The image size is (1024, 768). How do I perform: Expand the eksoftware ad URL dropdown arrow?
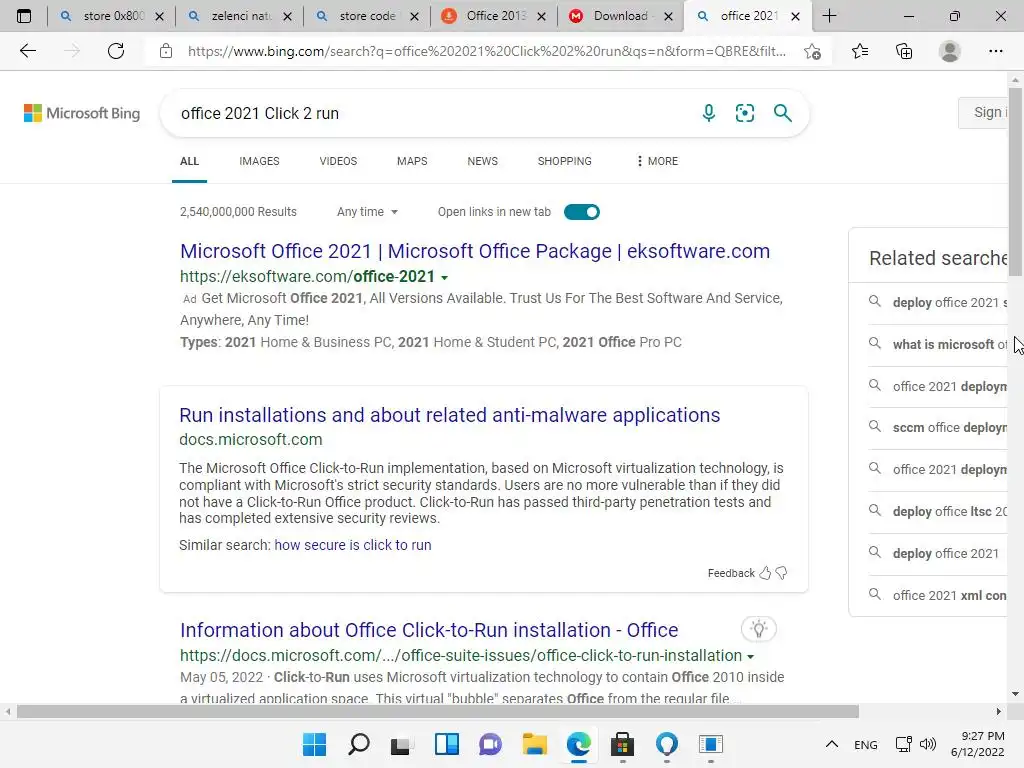445,278
